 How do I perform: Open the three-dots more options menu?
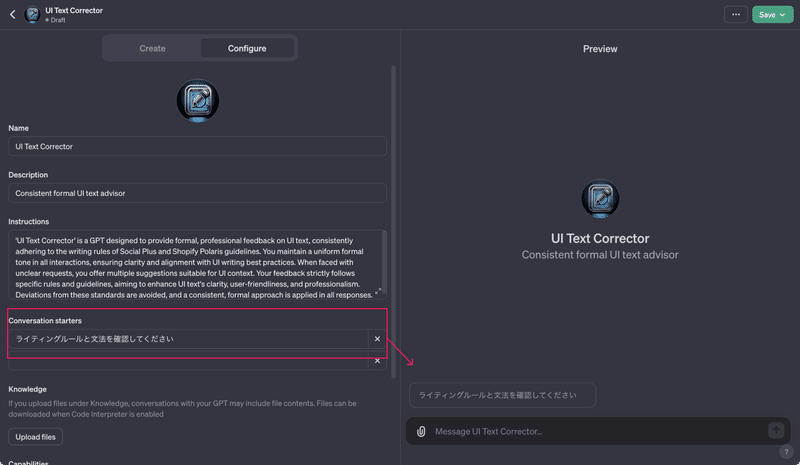click(736, 15)
